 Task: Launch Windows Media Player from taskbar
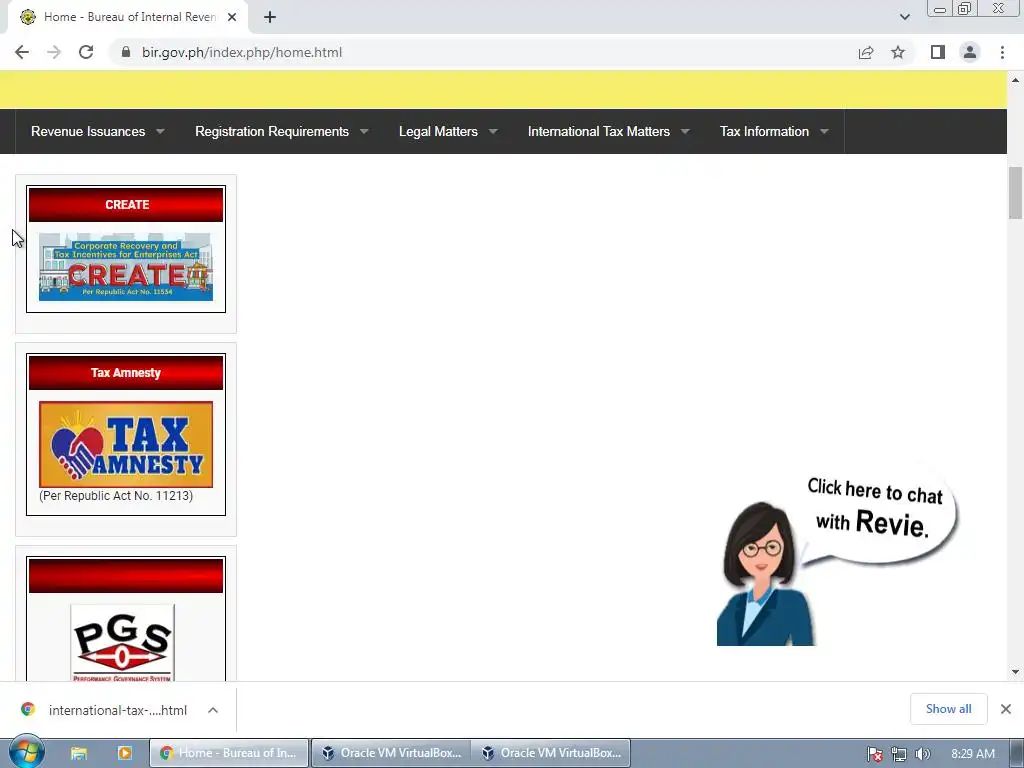(125, 753)
